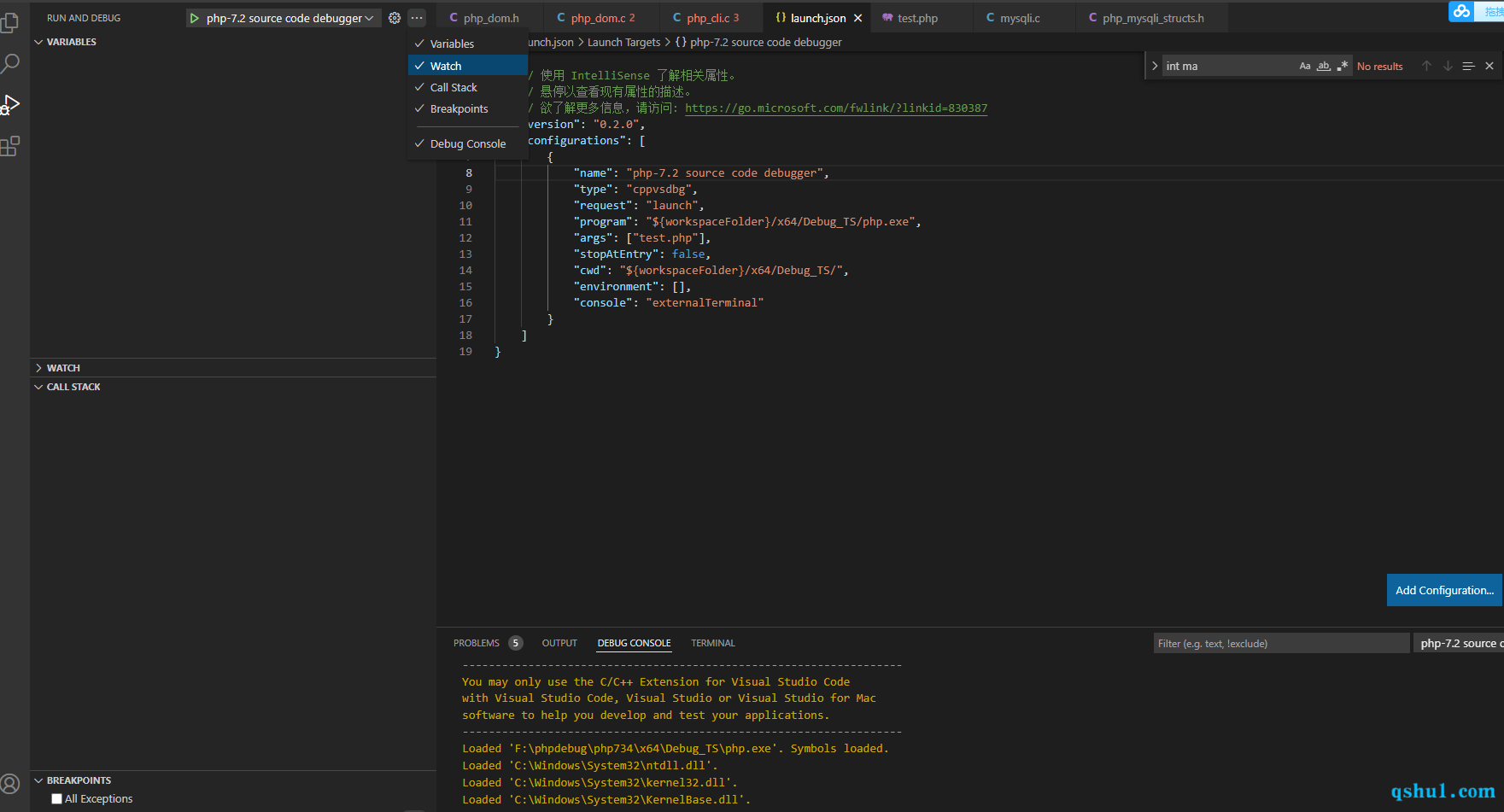Go to next match arrow
The width and height of the screenshot is (1504, 812).
[1448, 66]
